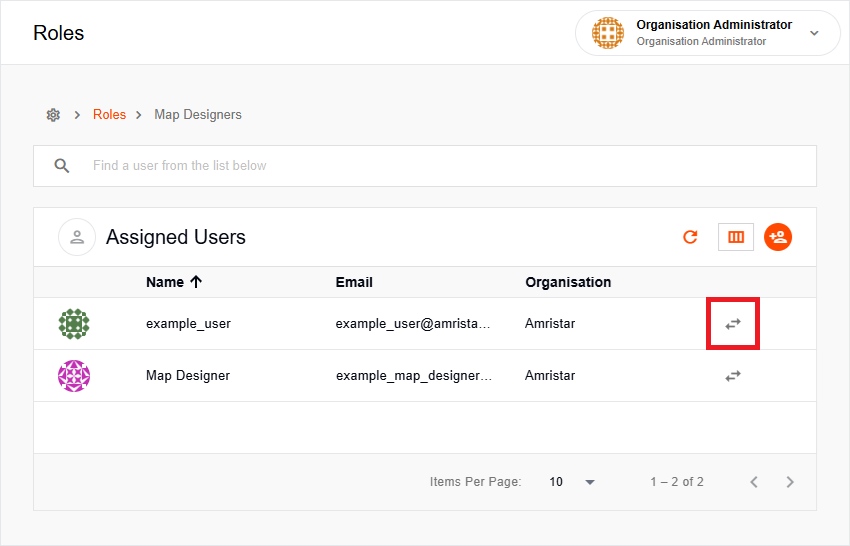This screenshot has width=850, height=546.
Task: Click the Items Per Page label
Action: 475,482
